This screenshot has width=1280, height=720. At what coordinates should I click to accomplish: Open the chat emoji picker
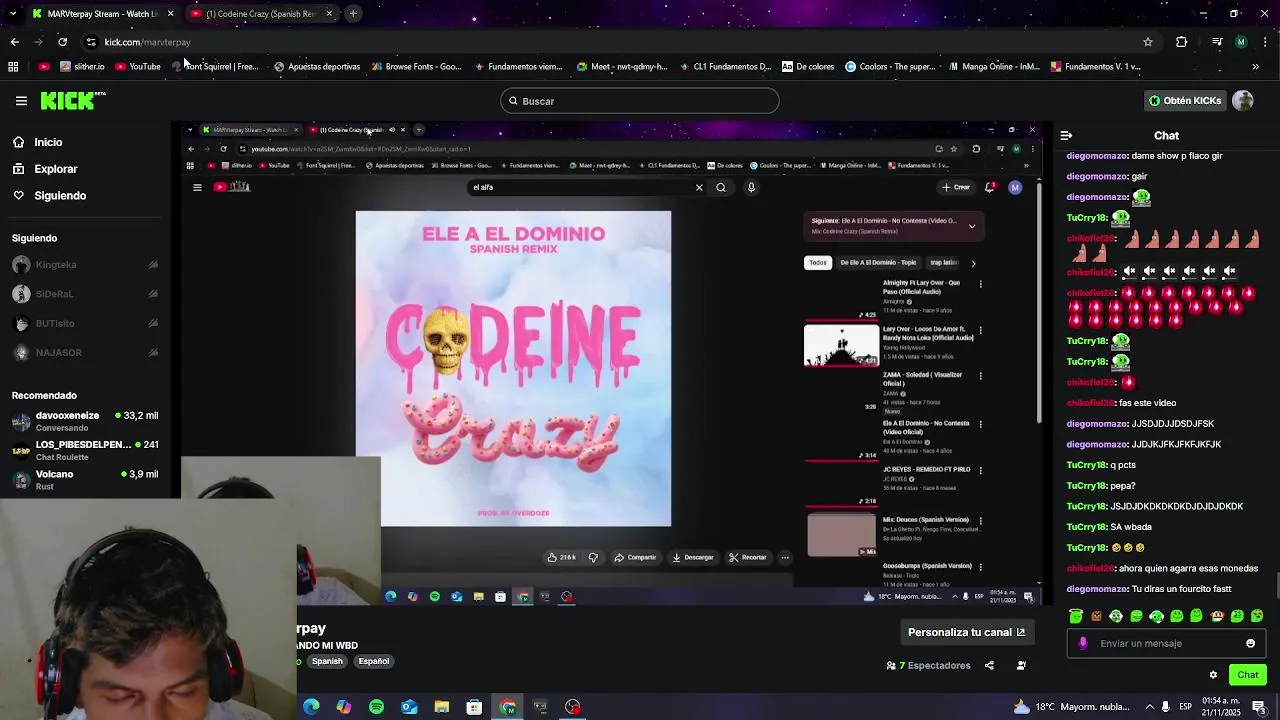click(1250, 643)
